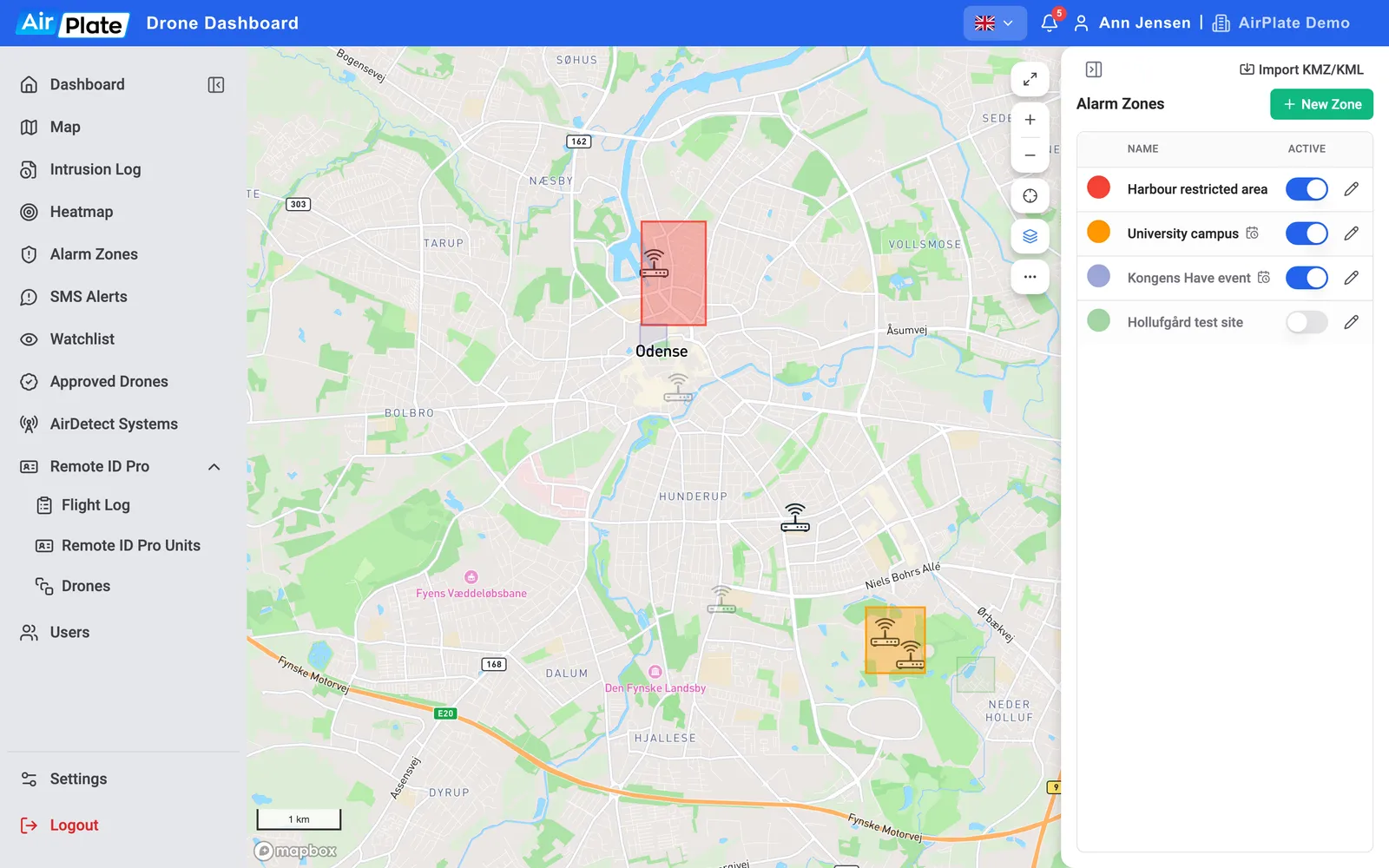Image resolution: width=1389 pixels, height=868 pixels.
Task: Select sensor icon in Harbour red zone
Action: [654, 264]
